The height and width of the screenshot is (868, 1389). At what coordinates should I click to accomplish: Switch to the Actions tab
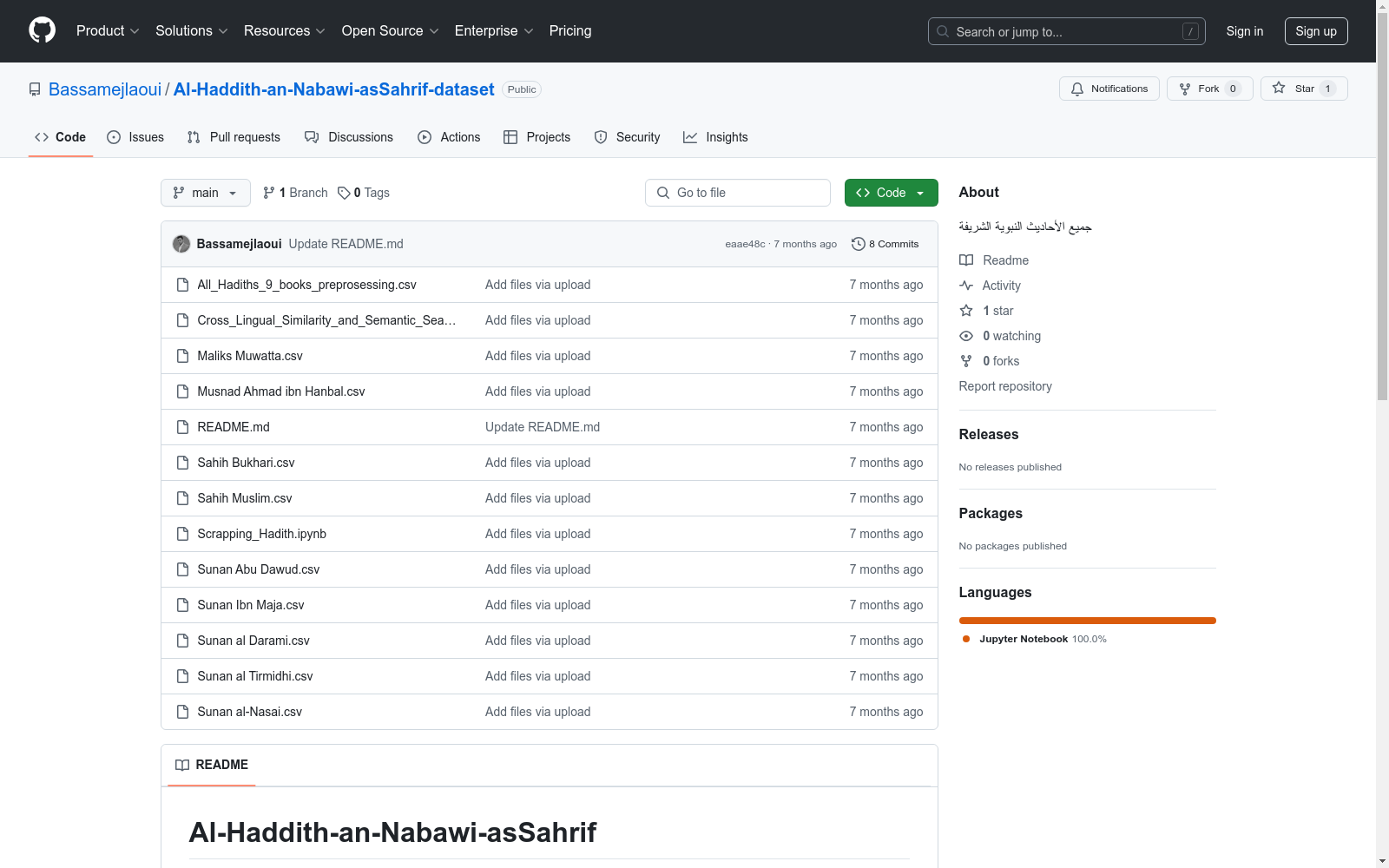pos(449,137)
